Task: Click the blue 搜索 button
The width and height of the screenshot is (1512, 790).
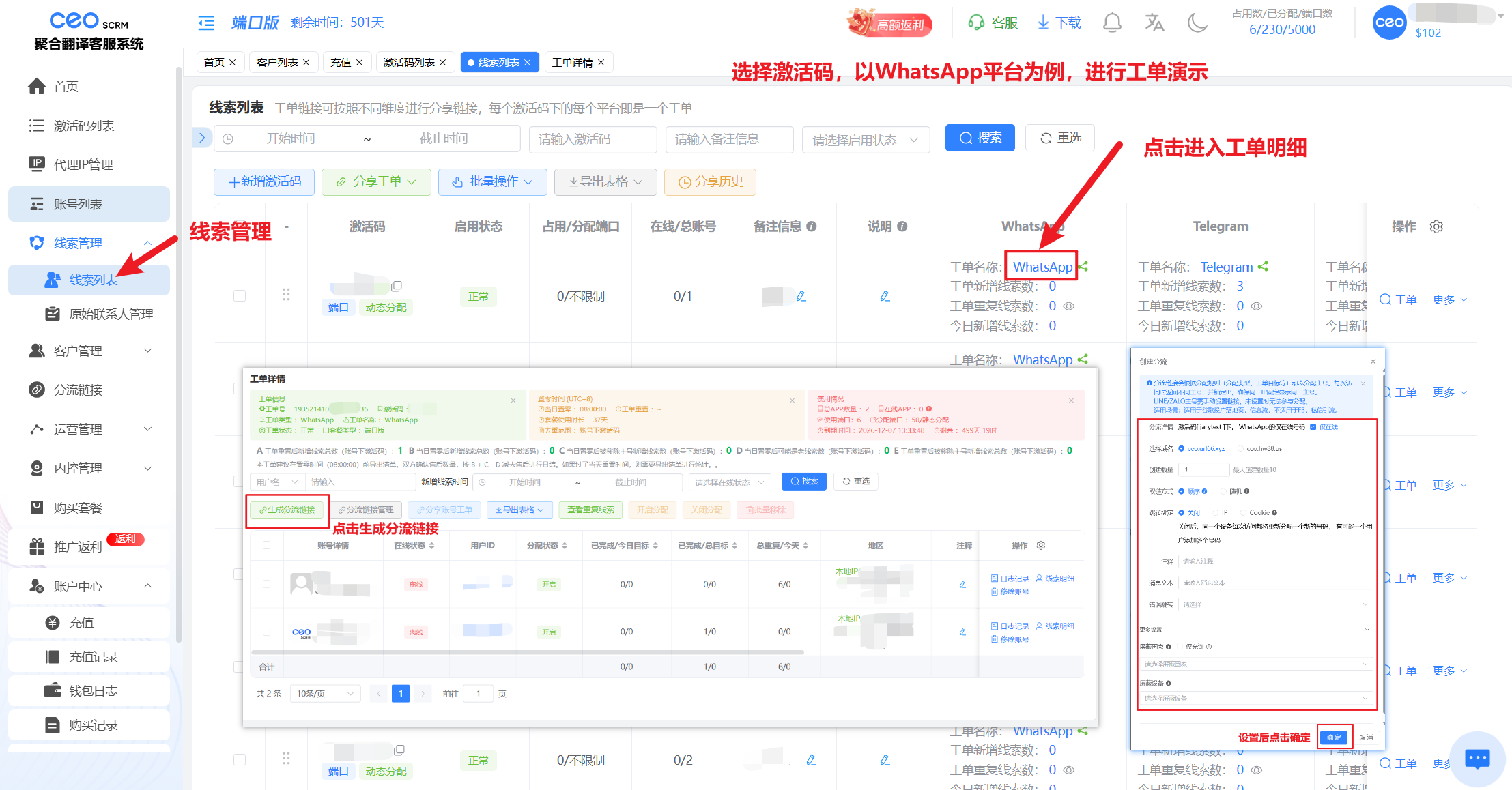Action: click(x=980, y=138)
